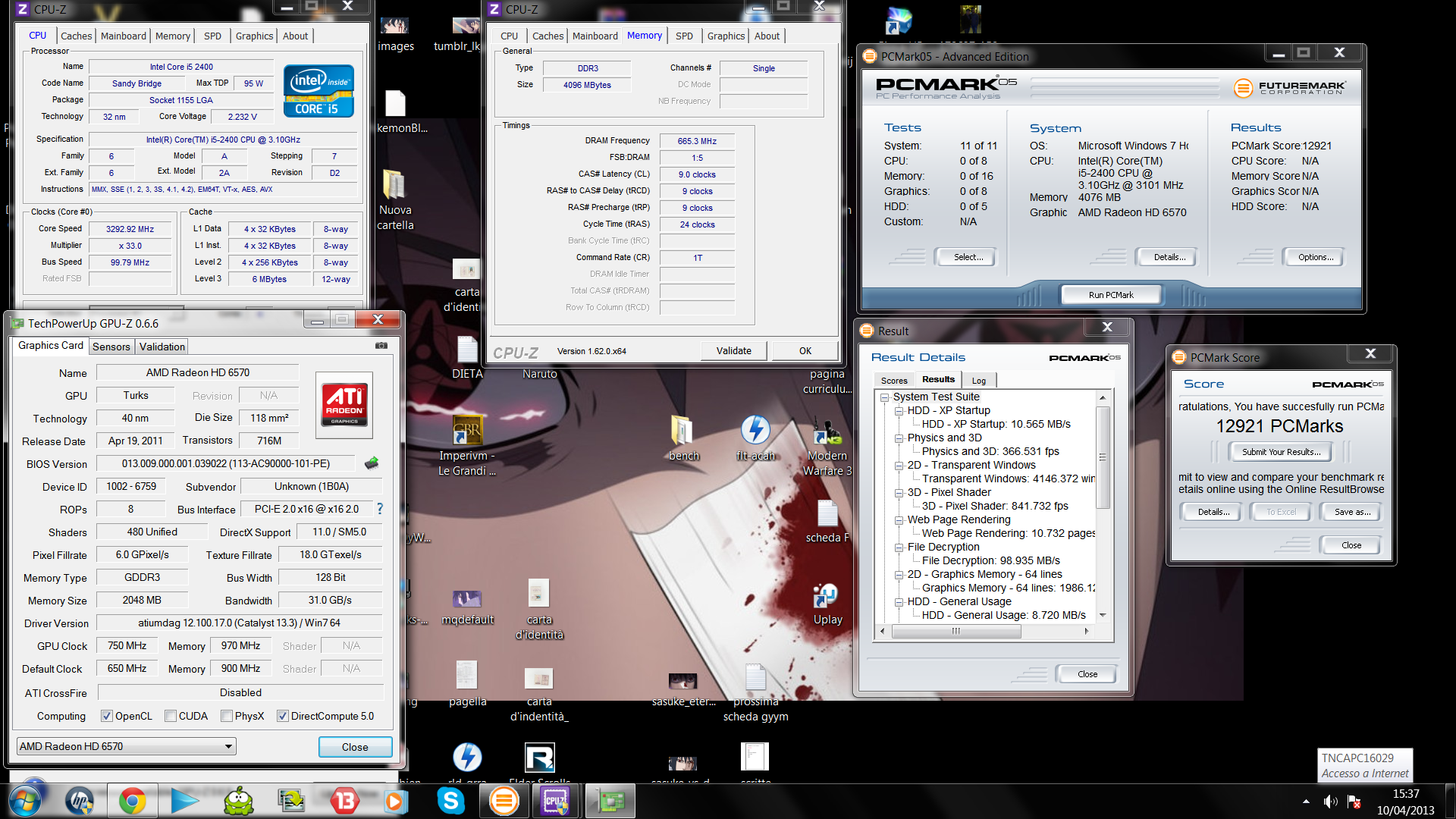Click OK in the CPU-Z Memory window

805,350
